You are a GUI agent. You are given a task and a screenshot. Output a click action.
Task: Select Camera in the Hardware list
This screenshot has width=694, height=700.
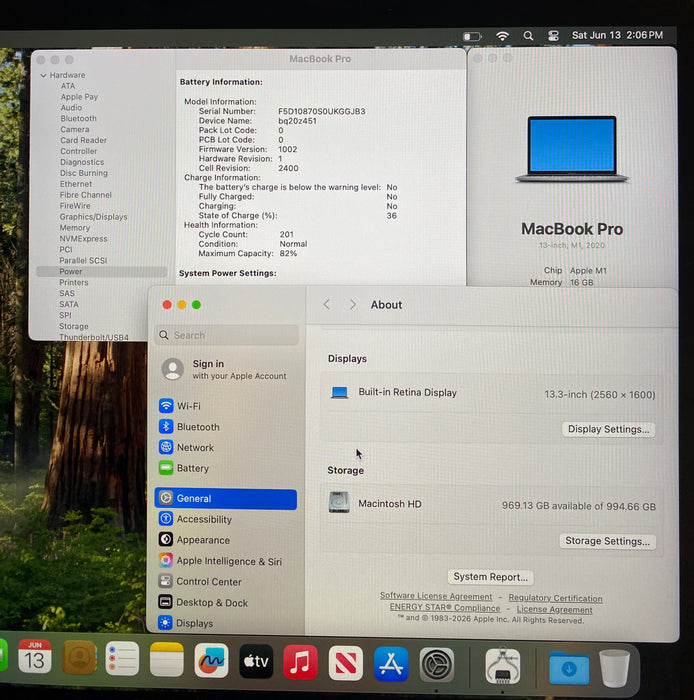click(75, 129)
